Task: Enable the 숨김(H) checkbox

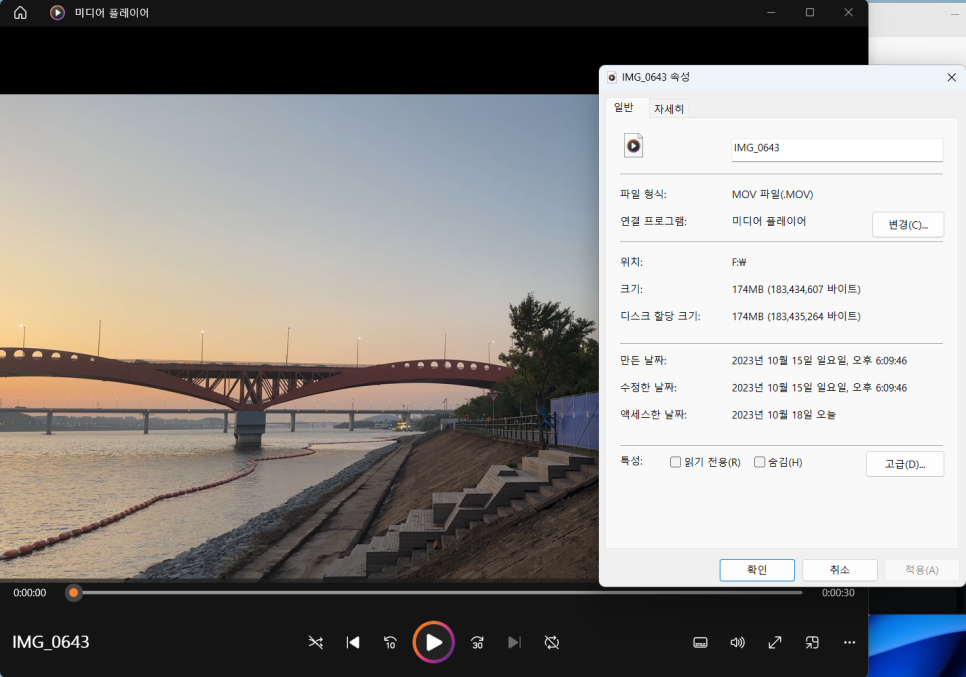Action: [760, 462]
